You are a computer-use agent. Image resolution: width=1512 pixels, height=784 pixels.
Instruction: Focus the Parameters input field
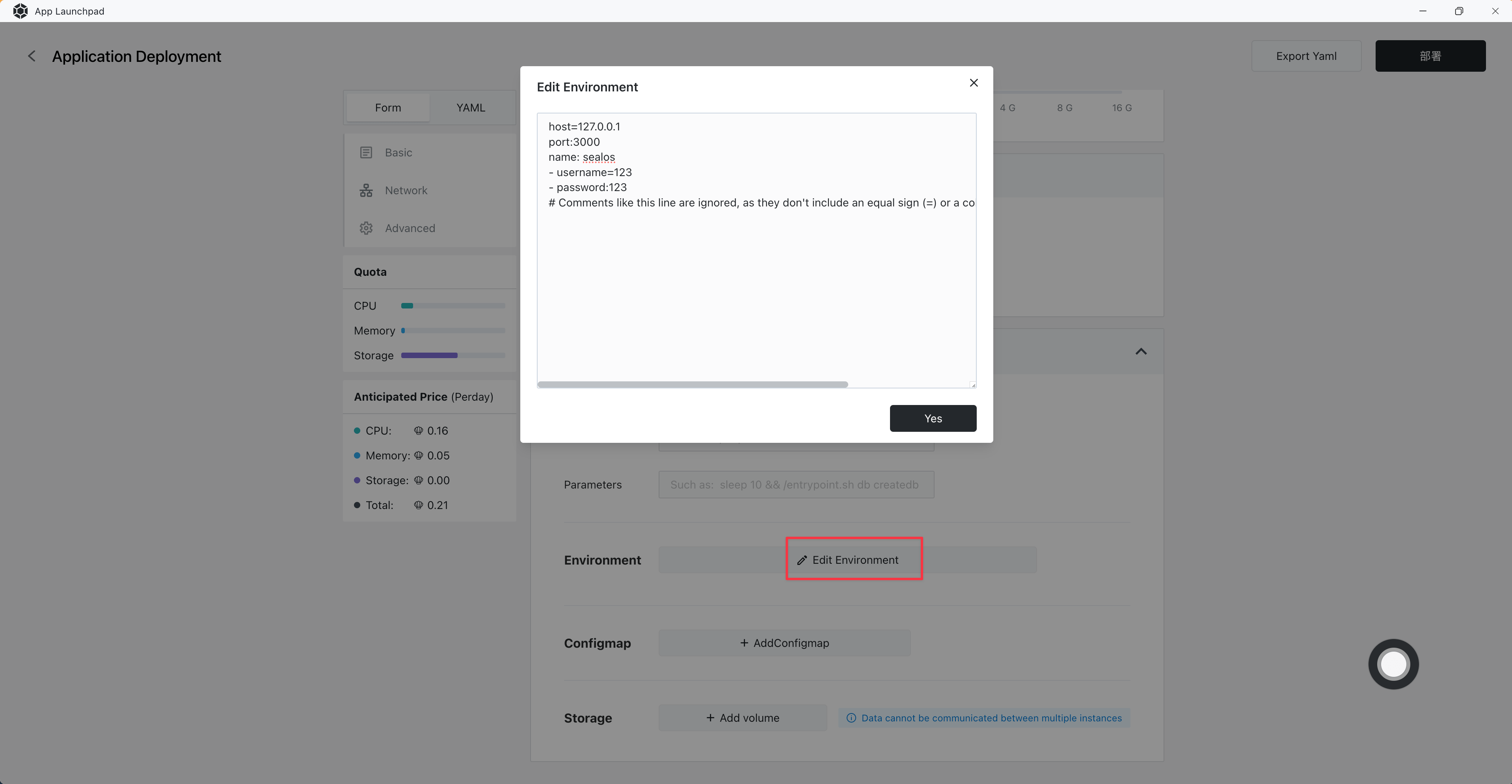[796, 485]
